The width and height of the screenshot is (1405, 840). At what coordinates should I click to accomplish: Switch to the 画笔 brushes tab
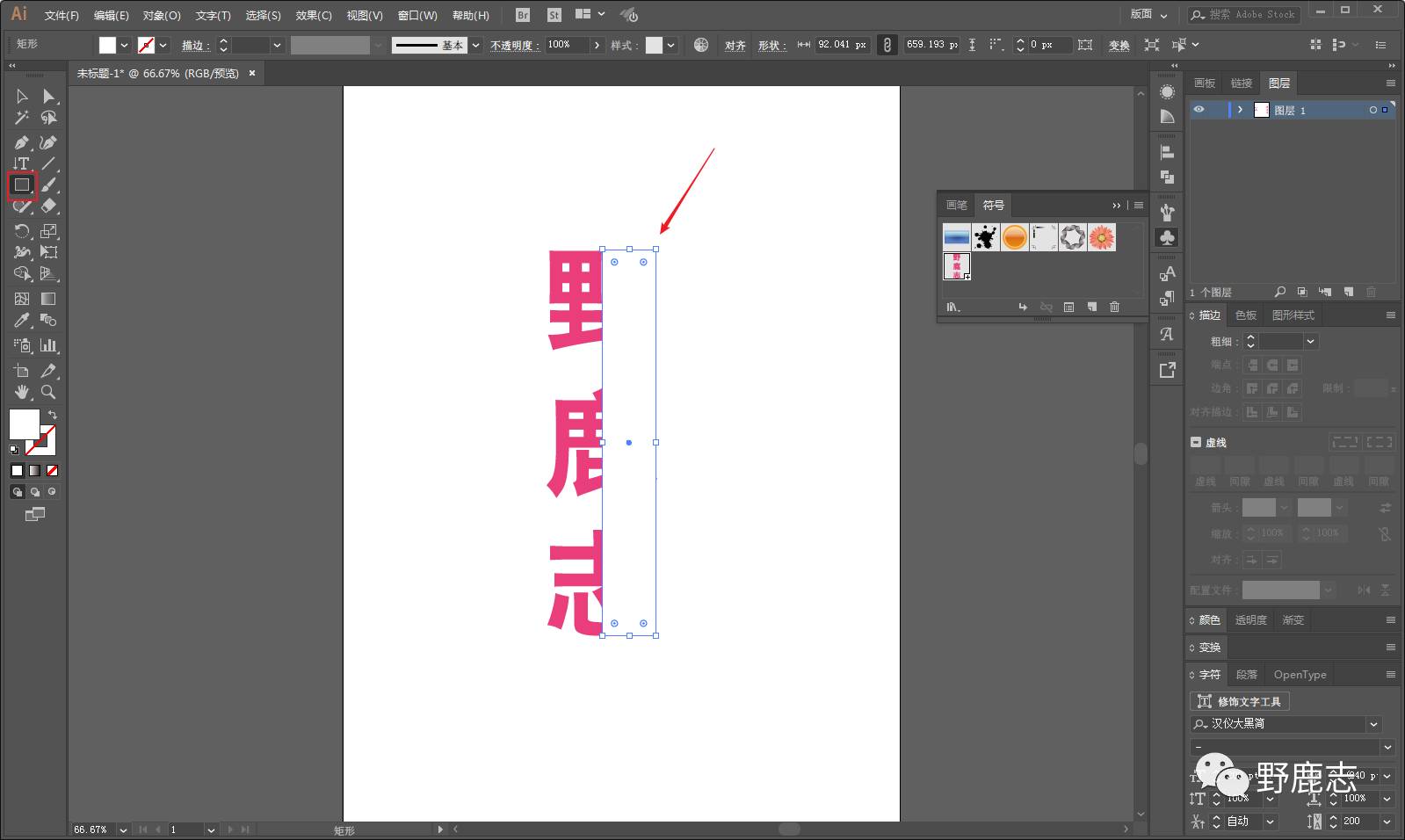point(956,205)
